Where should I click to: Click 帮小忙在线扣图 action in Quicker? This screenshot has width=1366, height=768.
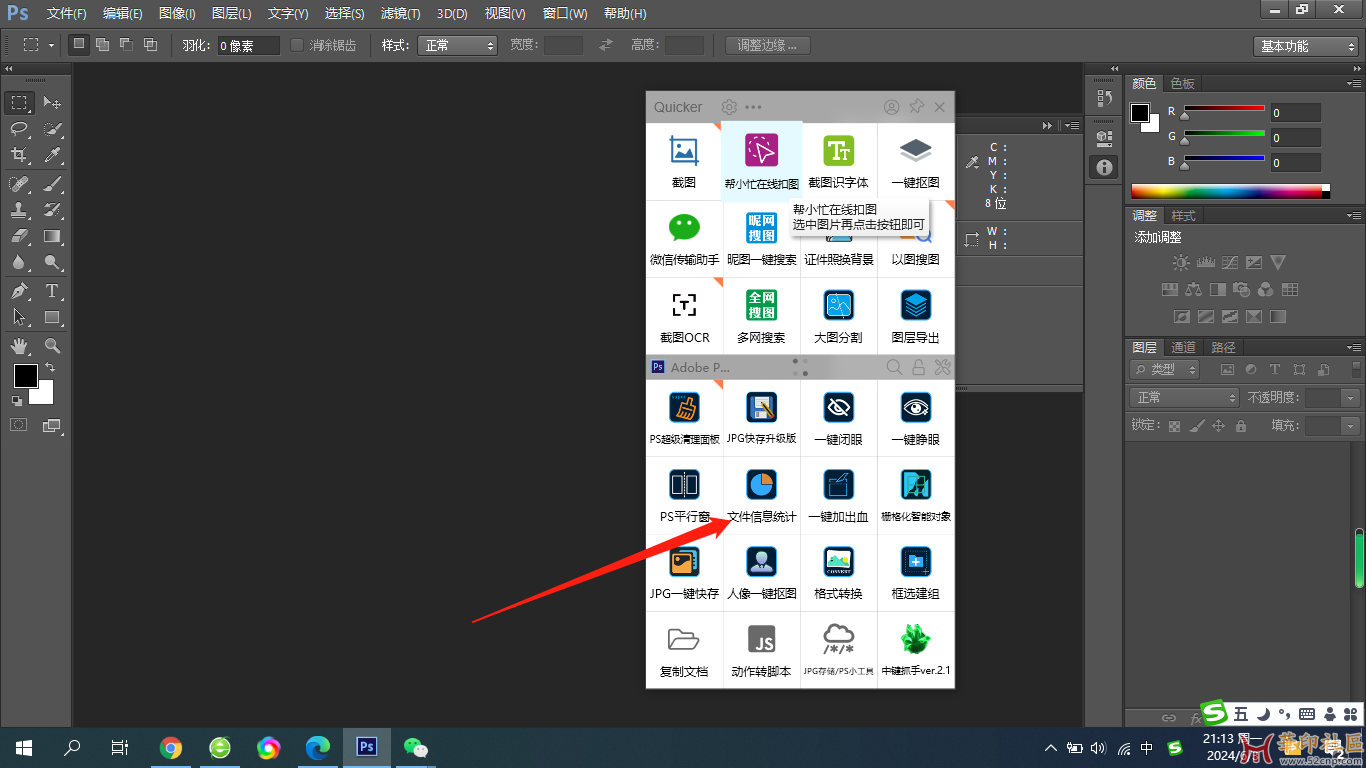pos(762,161)
